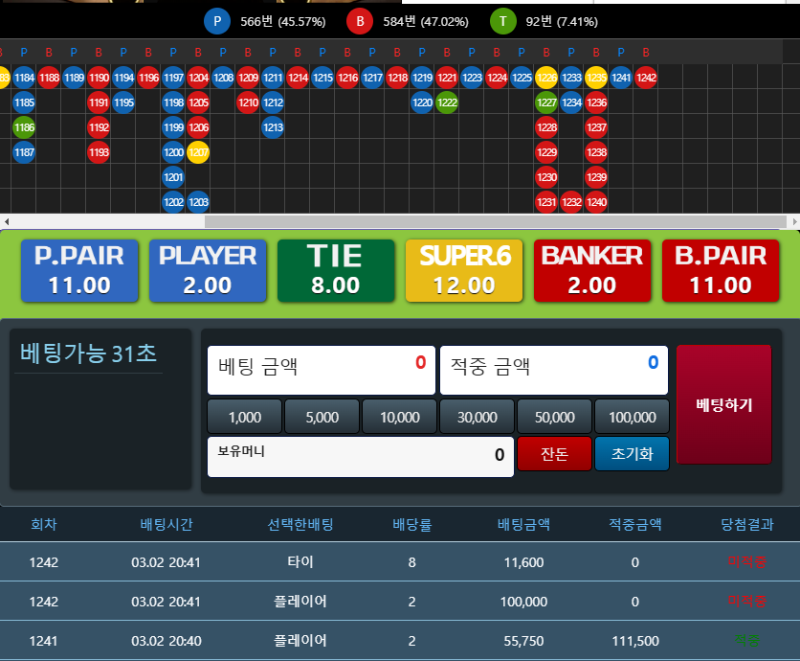
Task: Click round 1193 red marker
Action: pos(98,152)
